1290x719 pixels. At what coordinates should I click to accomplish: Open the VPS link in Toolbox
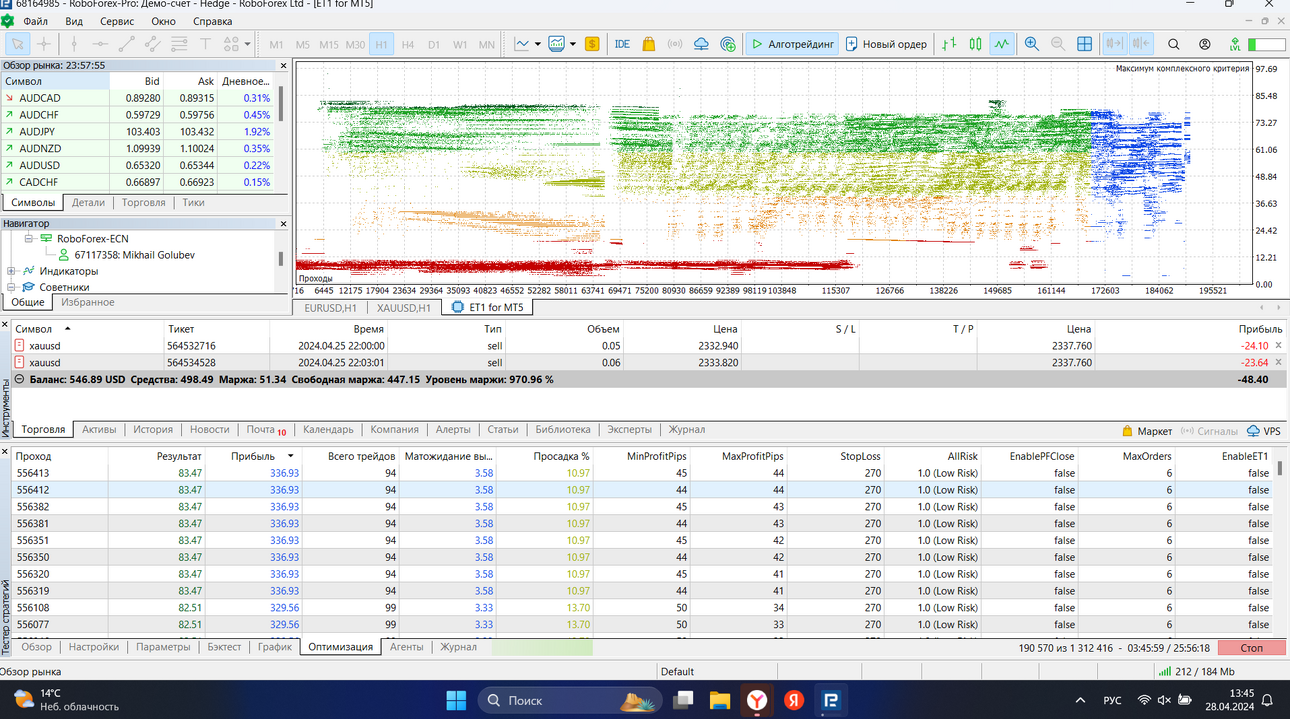point(1263,431)
